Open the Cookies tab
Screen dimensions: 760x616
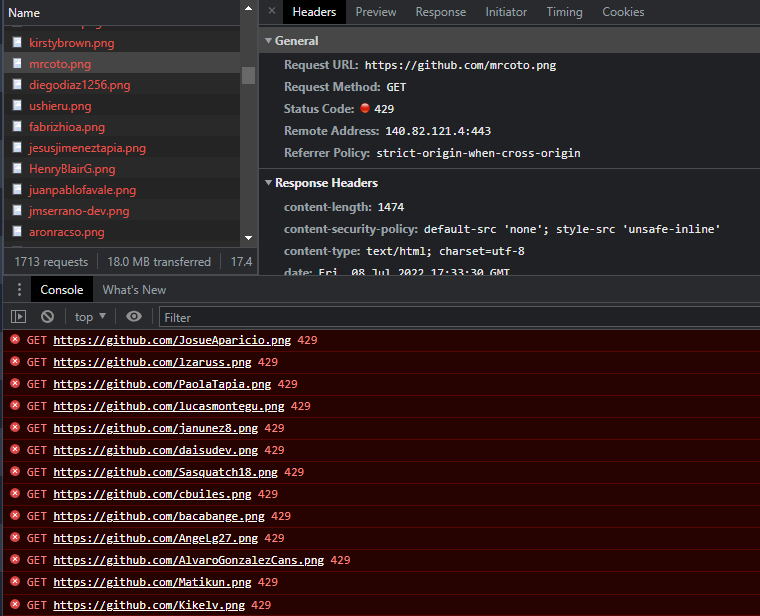(x=623, y=12)
